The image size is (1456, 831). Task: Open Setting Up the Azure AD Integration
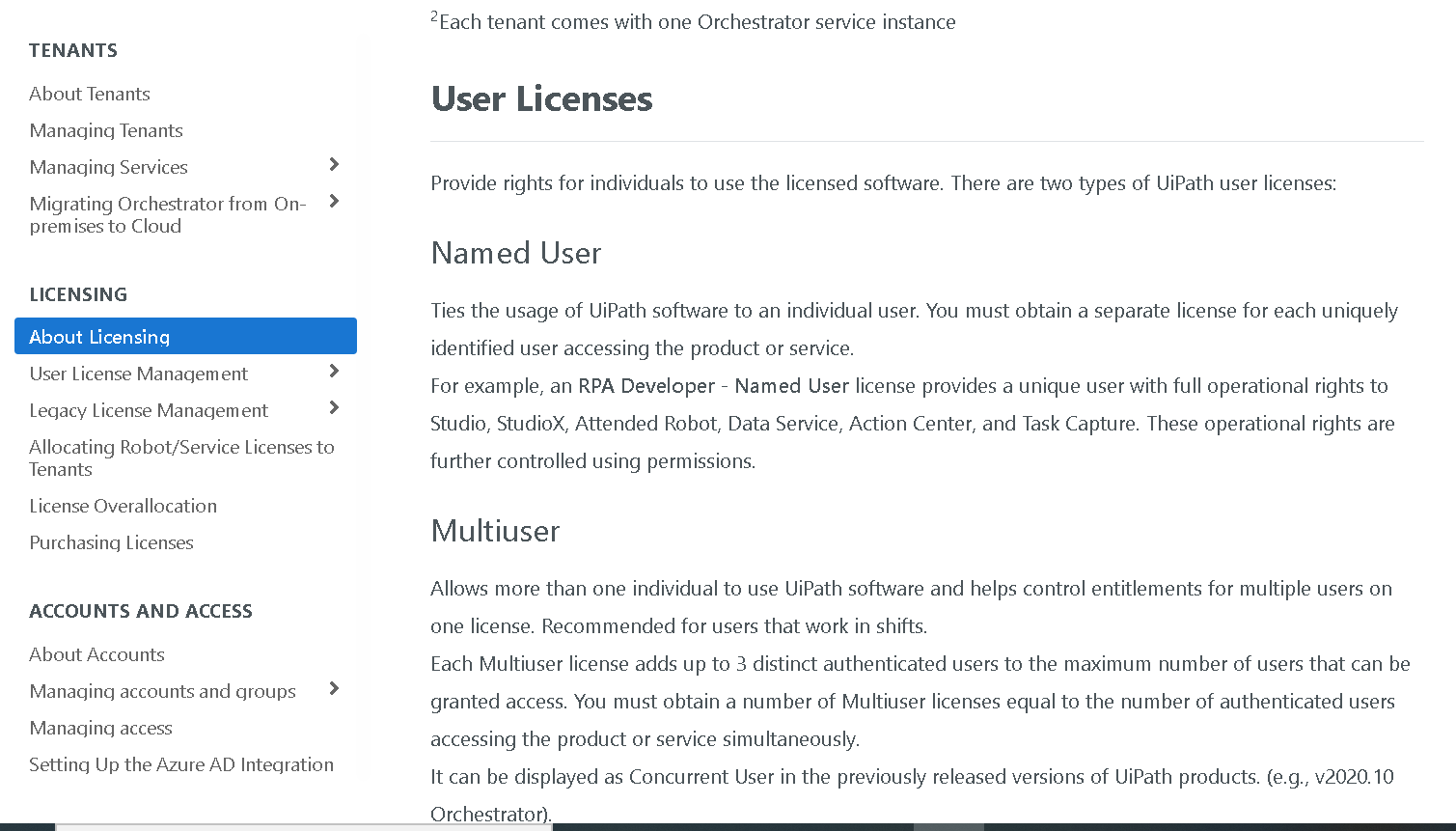pyautogui.click(x=181, y=764)
